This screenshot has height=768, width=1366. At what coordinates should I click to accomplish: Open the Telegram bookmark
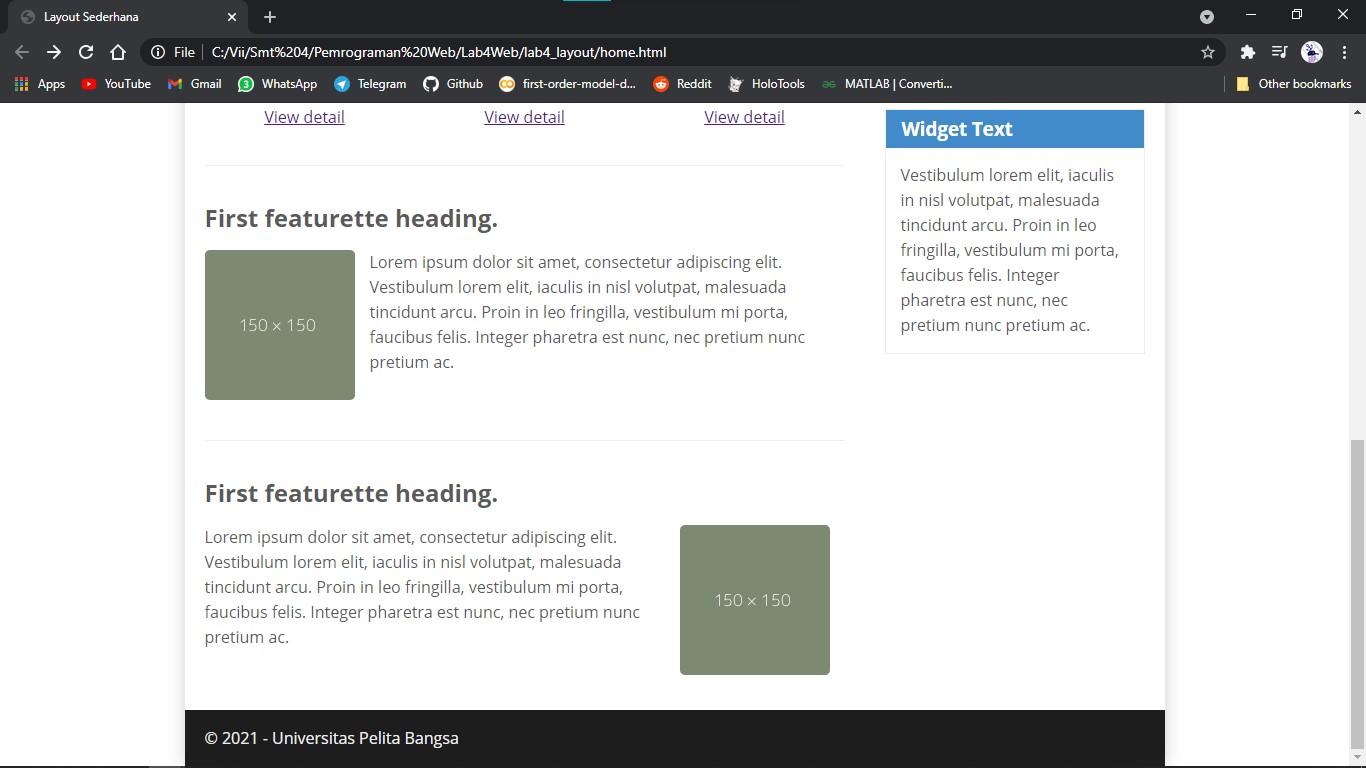[370, 84]
